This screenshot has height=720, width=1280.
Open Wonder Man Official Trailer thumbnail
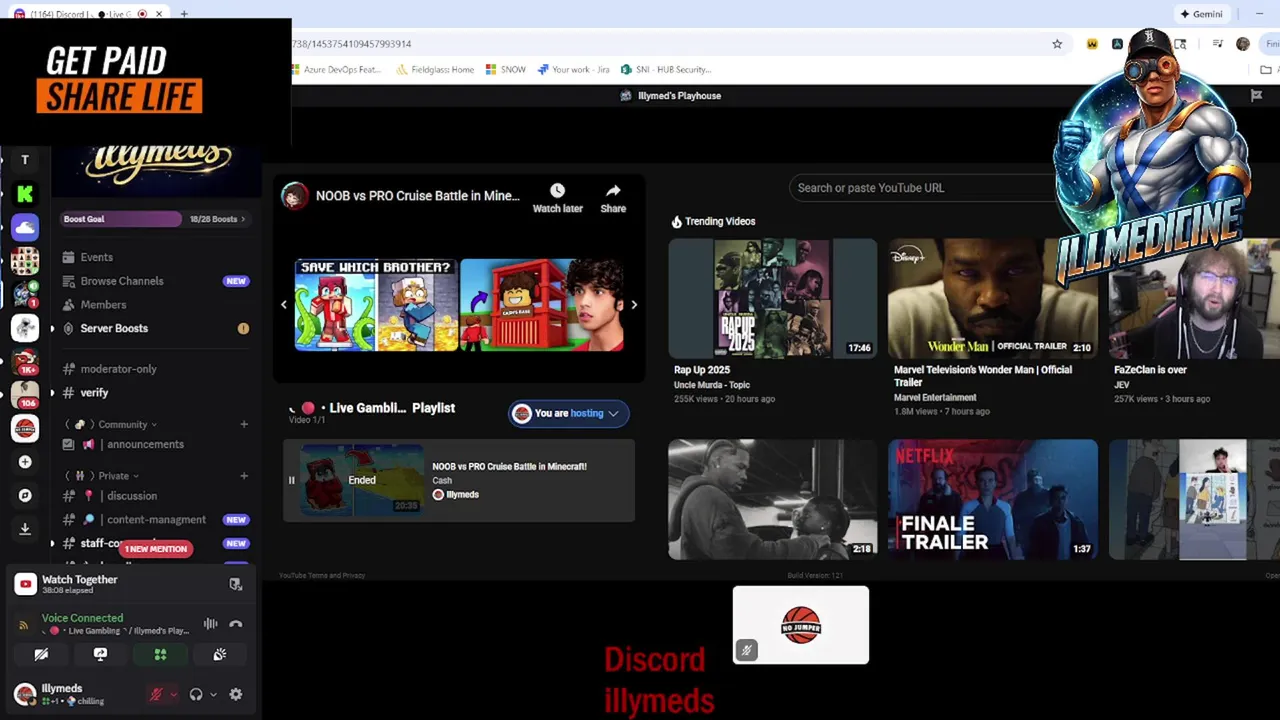[x=993, y=297]
